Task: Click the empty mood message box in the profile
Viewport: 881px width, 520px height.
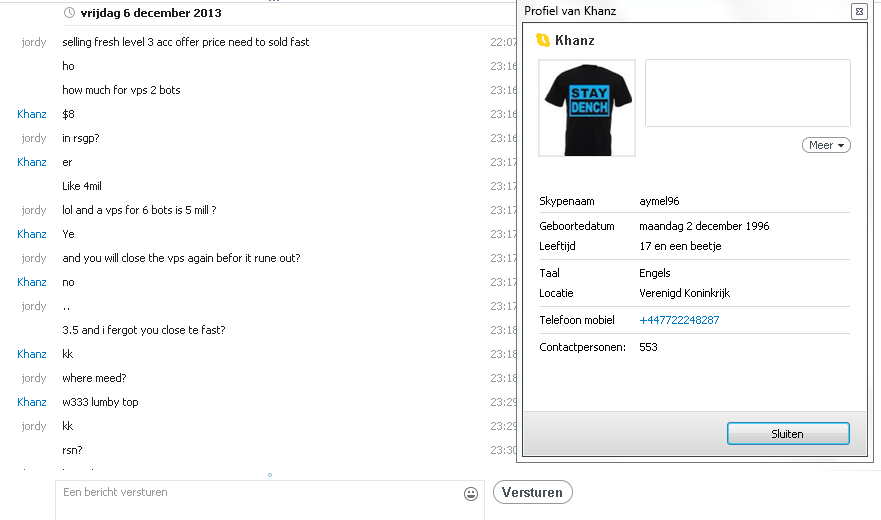Action: coord(747,93)
